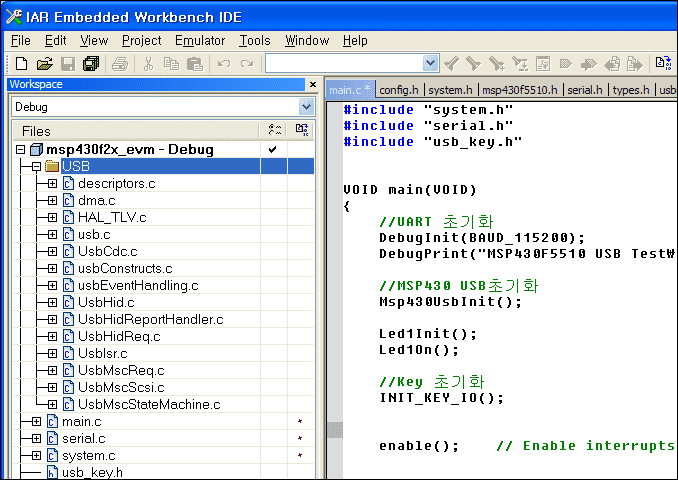Click the Paste clipboard icon
This screenshot has width=678, height=480.
point(195,64)
